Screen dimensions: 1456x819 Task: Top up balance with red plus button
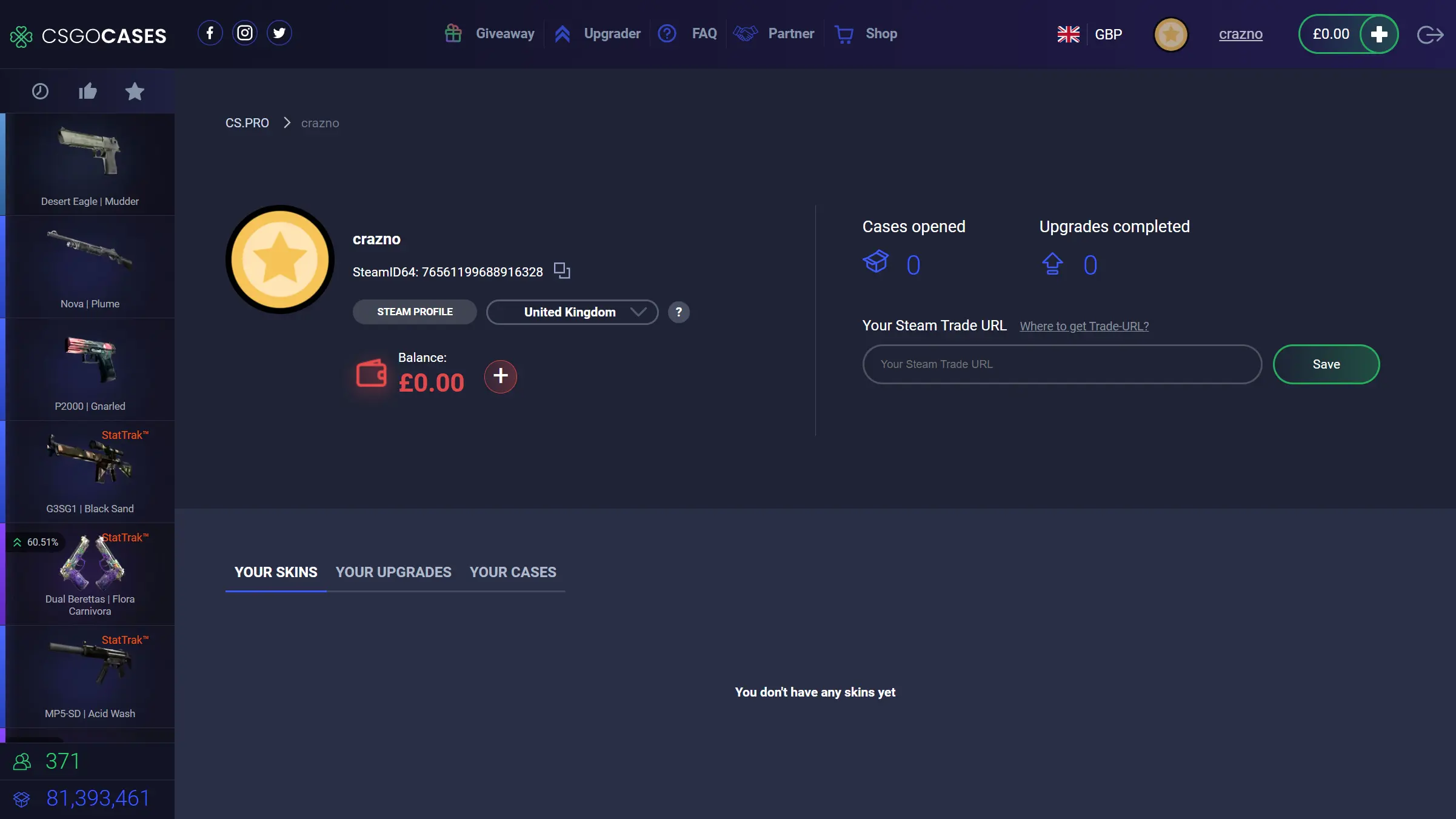500,376
